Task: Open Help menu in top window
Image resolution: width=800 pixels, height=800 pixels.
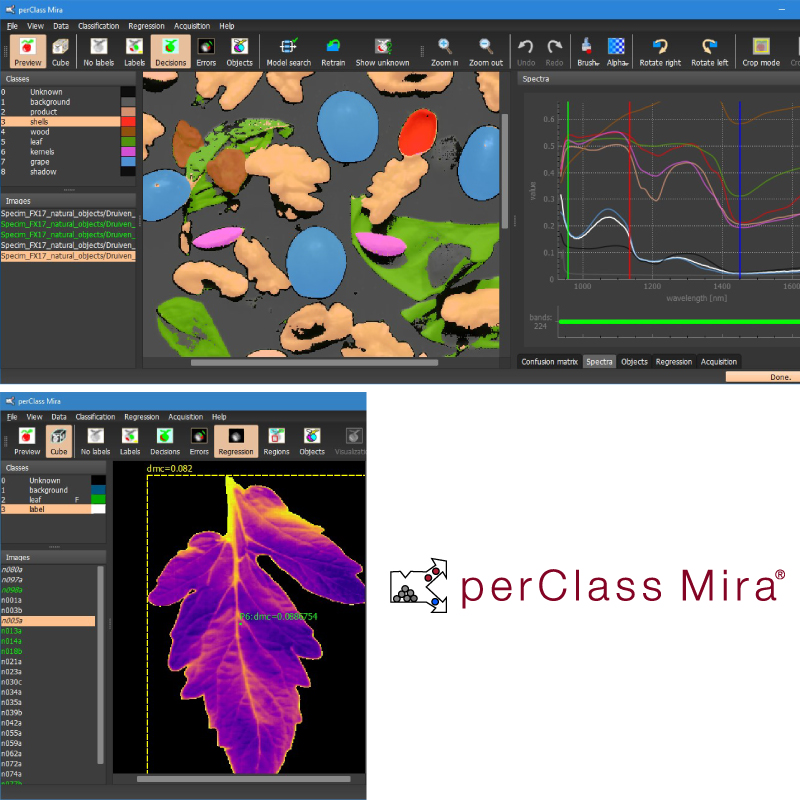Action: click(227, 26)
